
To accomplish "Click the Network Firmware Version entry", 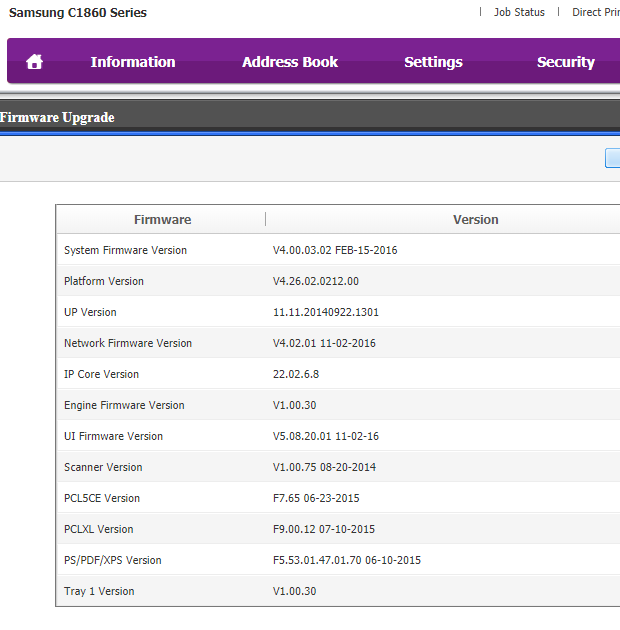I will 128,343.
